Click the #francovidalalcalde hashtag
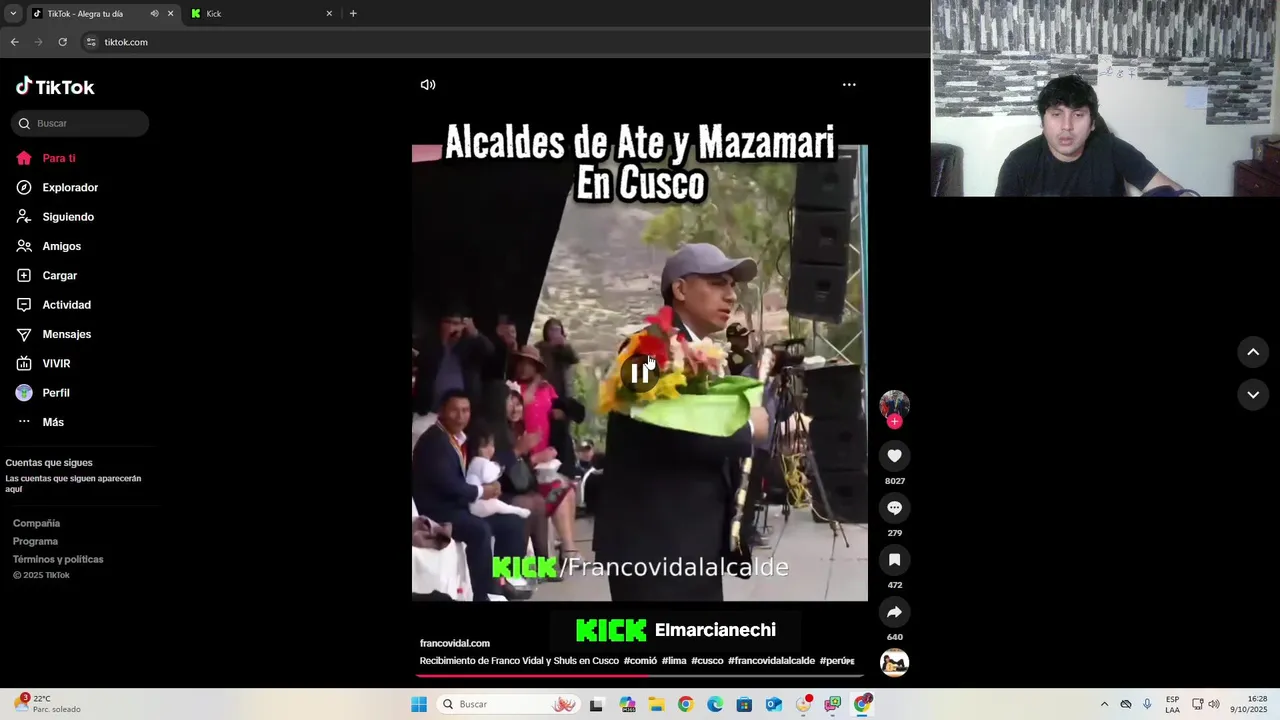 771,661
